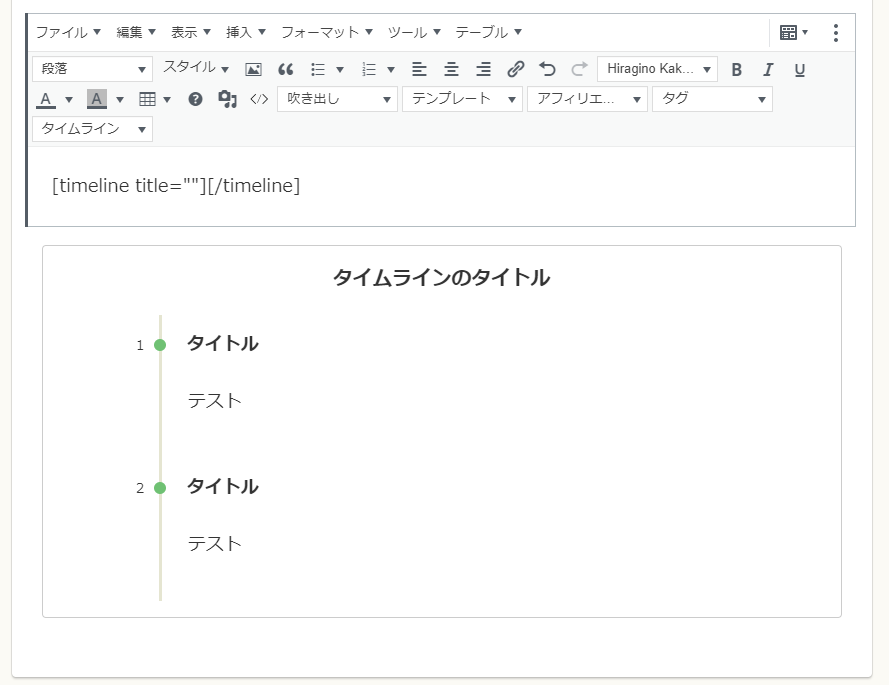Apply the background highlight color button
This screenshot has width=889, height=685.
pyautogui.click(x=96, y=99)
